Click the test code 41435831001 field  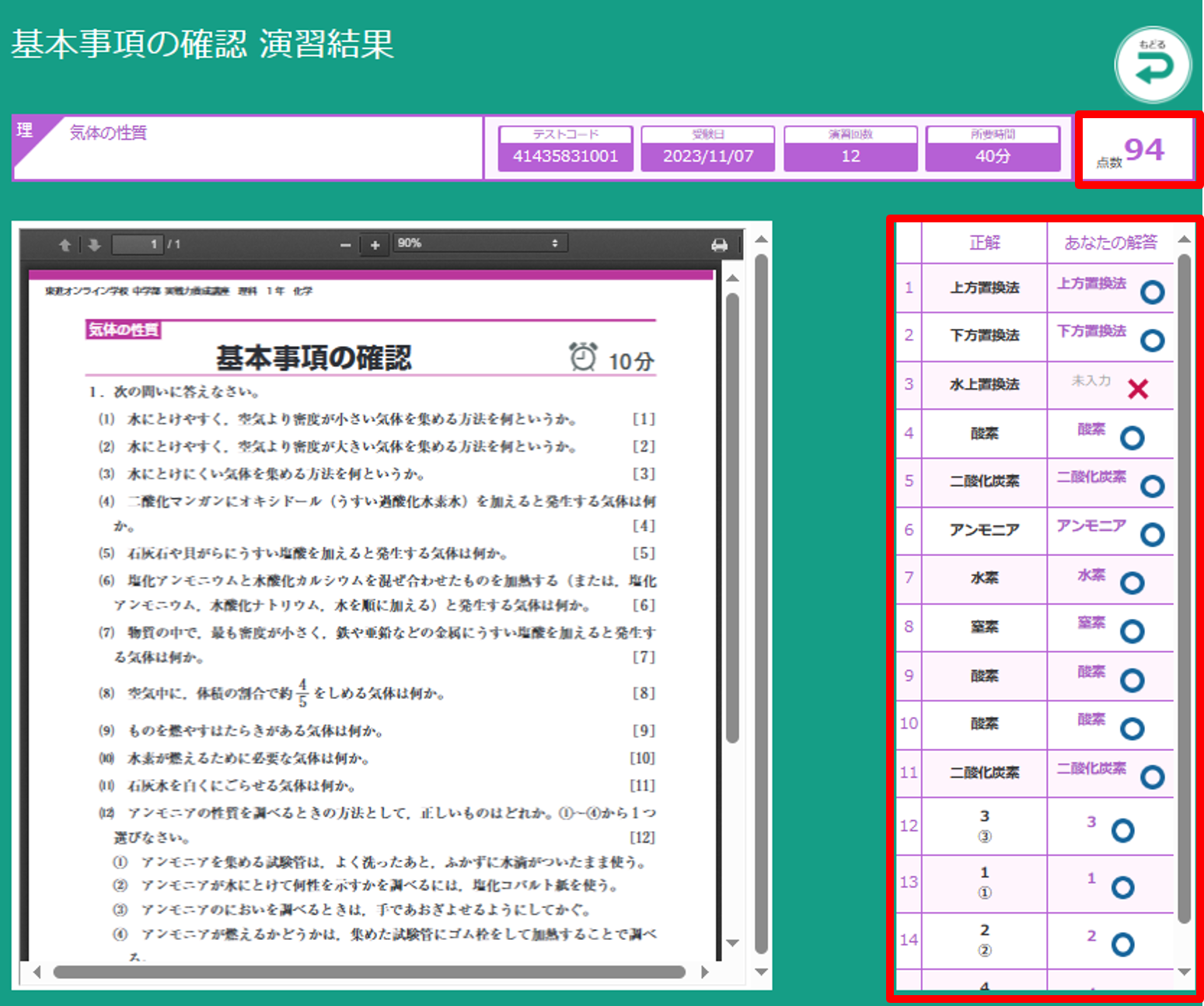click(565, 155)
